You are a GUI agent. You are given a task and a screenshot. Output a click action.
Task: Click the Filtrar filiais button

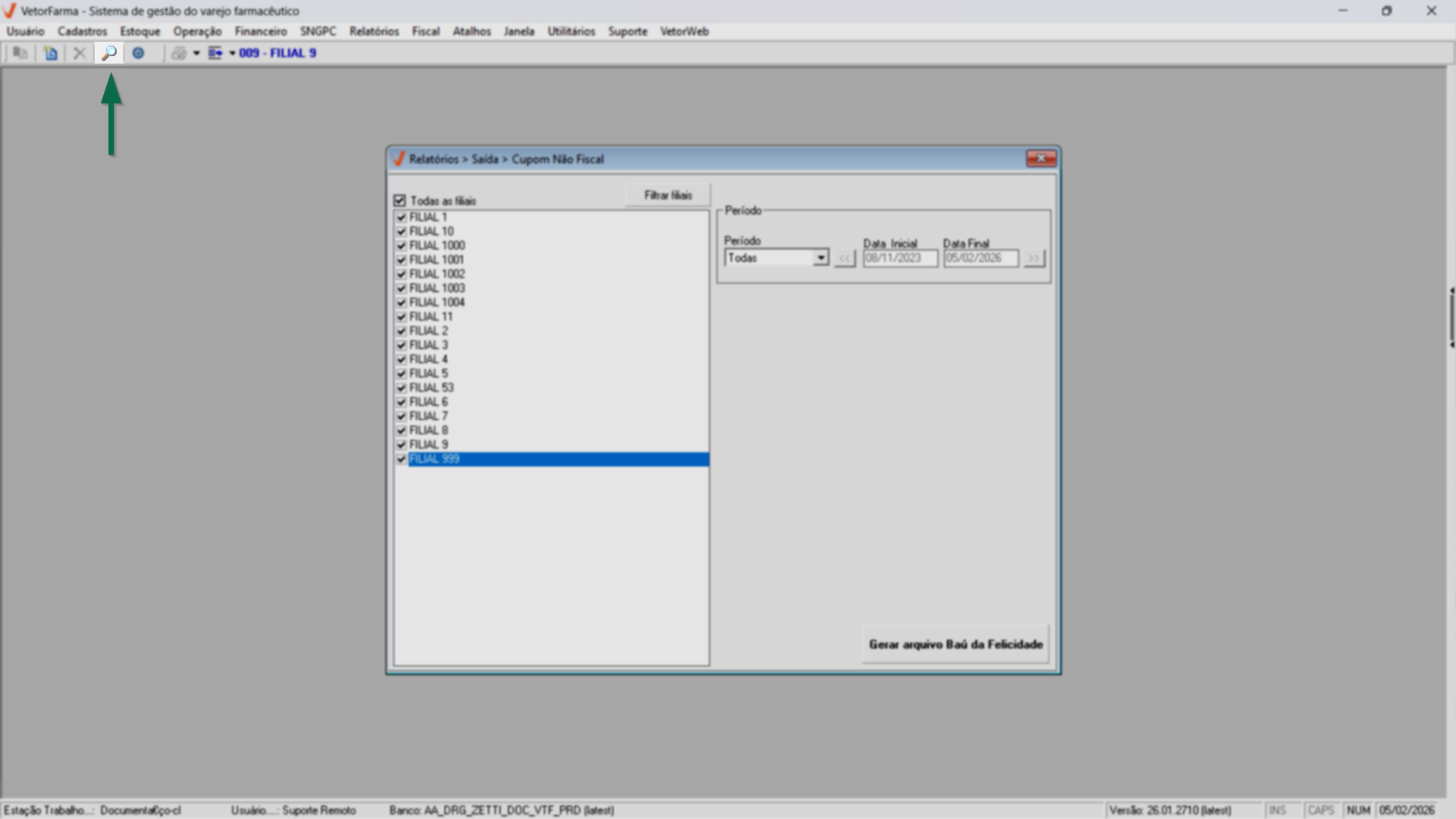[x=668, y=195]
